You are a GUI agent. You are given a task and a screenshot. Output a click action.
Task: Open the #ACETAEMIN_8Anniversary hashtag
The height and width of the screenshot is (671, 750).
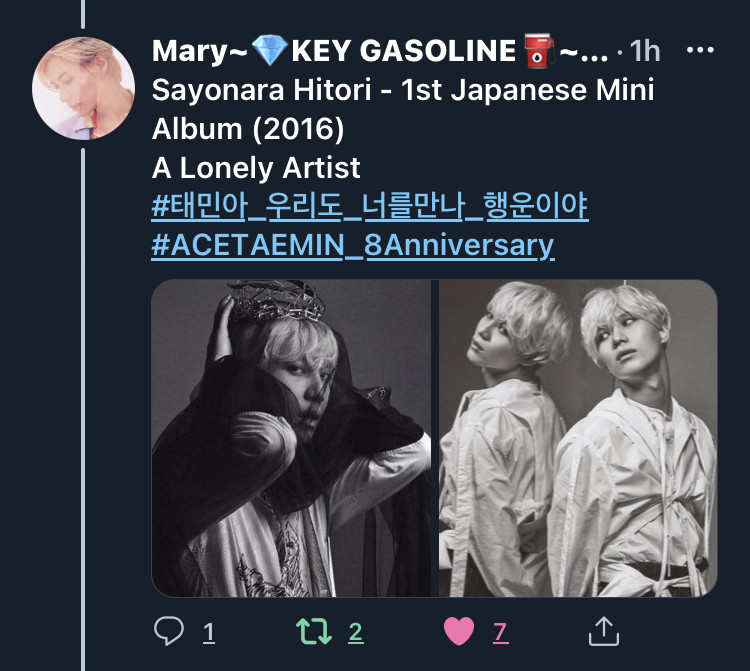pyautogui.click(x=353, y=245)
